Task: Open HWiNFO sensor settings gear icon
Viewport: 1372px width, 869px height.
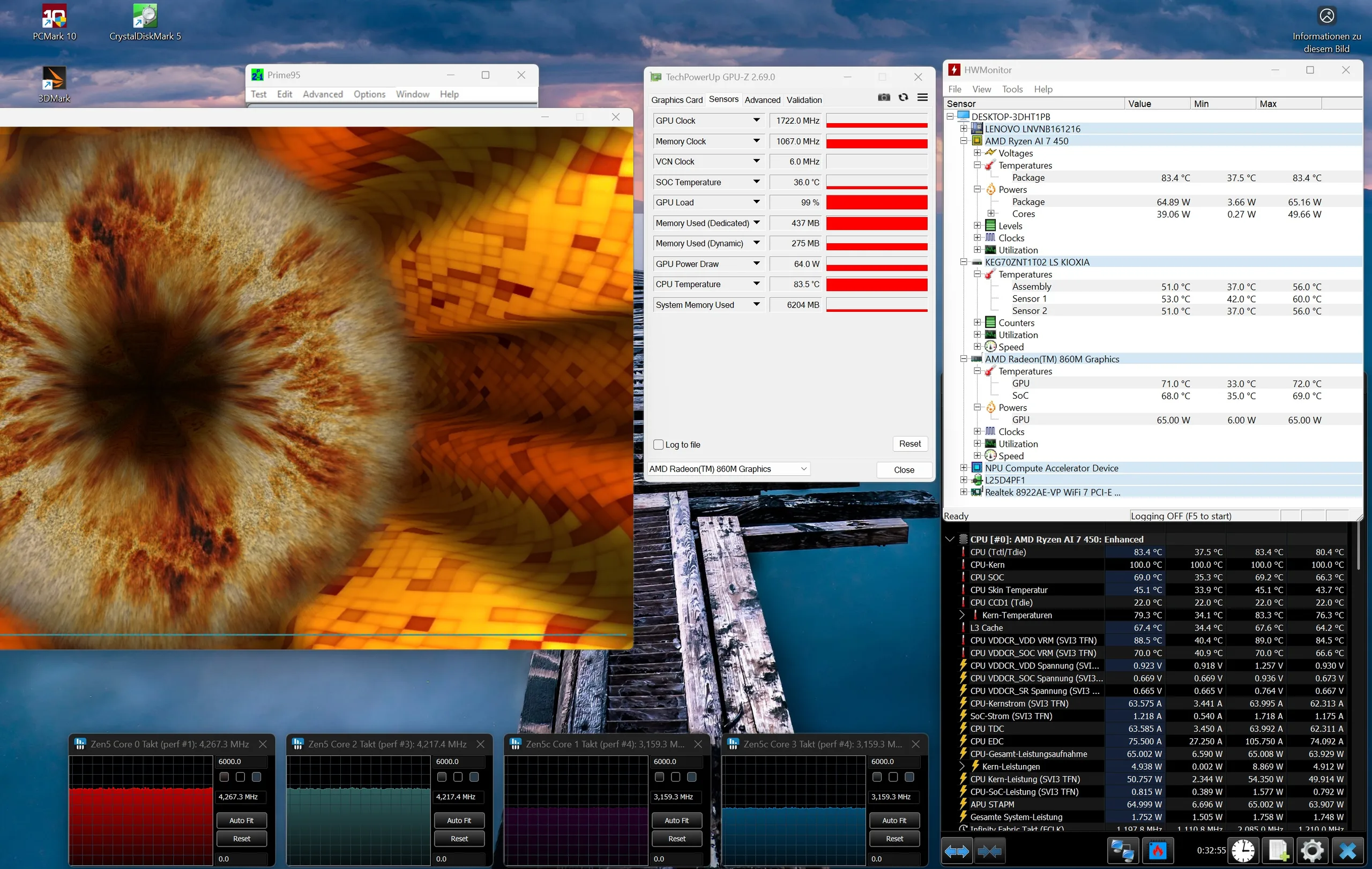Action: pos(1312,851)
